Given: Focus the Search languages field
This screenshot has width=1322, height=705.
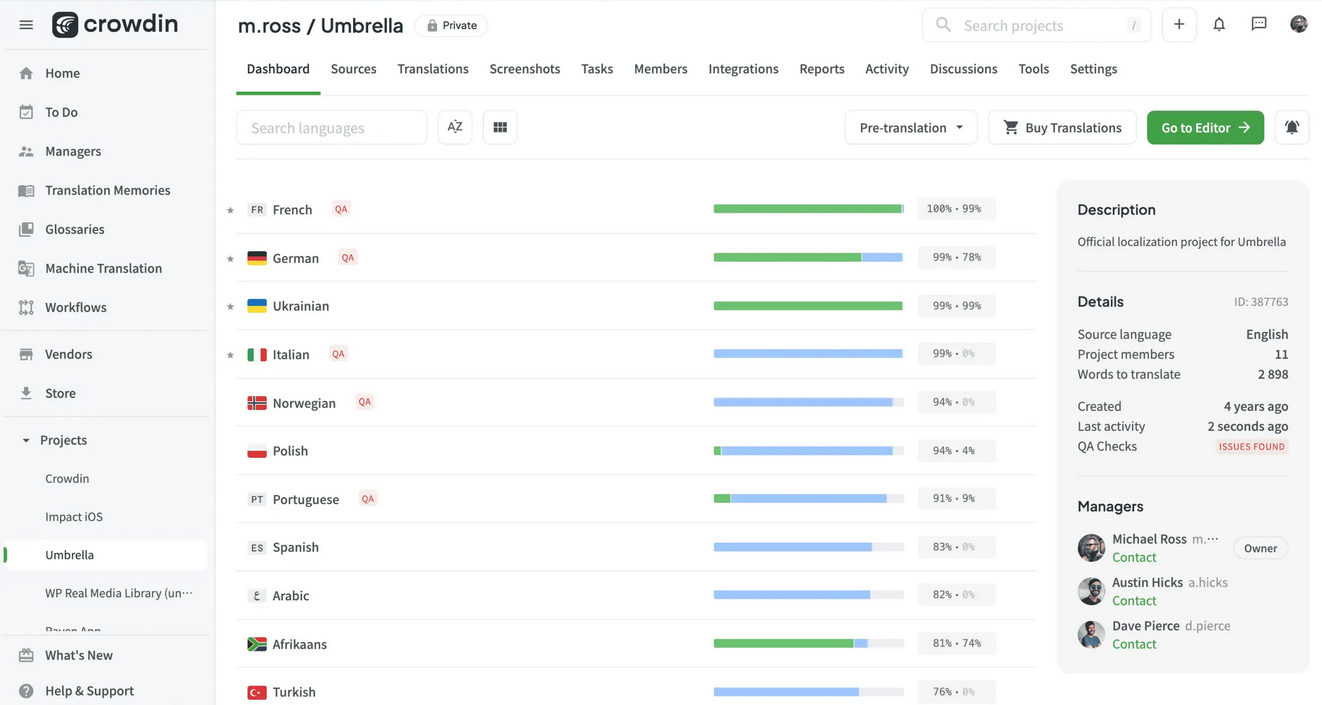Looking at the screenshot, I should click(332, 127).
